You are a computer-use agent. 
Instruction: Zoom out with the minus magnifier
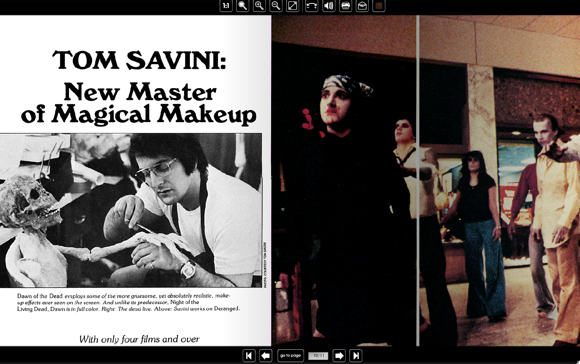(276, 6)
